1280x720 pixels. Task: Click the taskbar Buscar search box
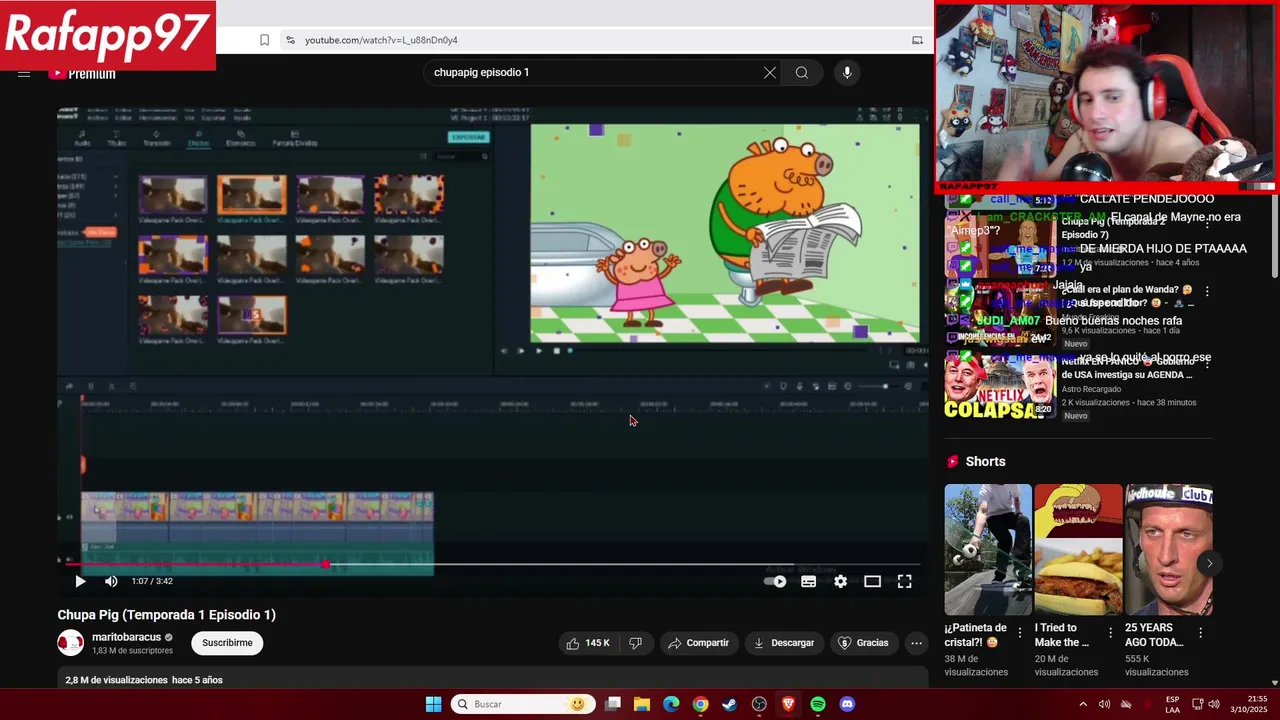point(523,704)
